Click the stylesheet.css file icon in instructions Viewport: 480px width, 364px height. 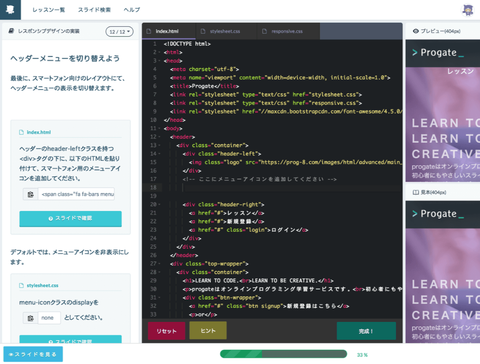(22, 286)
